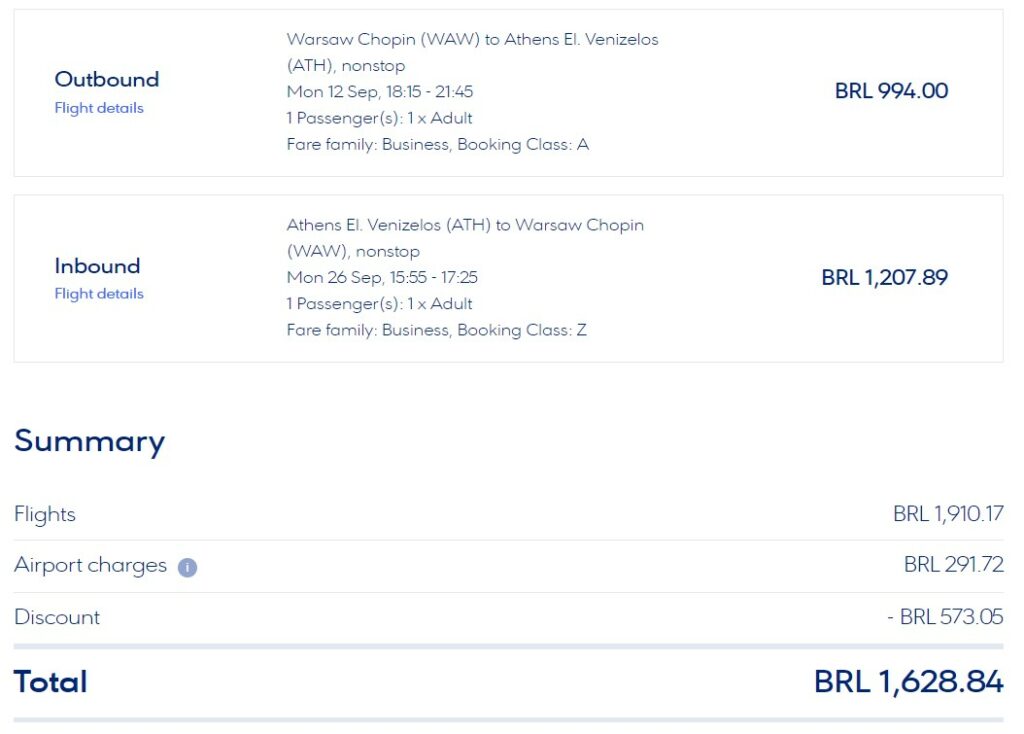1024x734 pixels.
Task: Click the outbound fare BRL 994.00
Action: point(891,91)
